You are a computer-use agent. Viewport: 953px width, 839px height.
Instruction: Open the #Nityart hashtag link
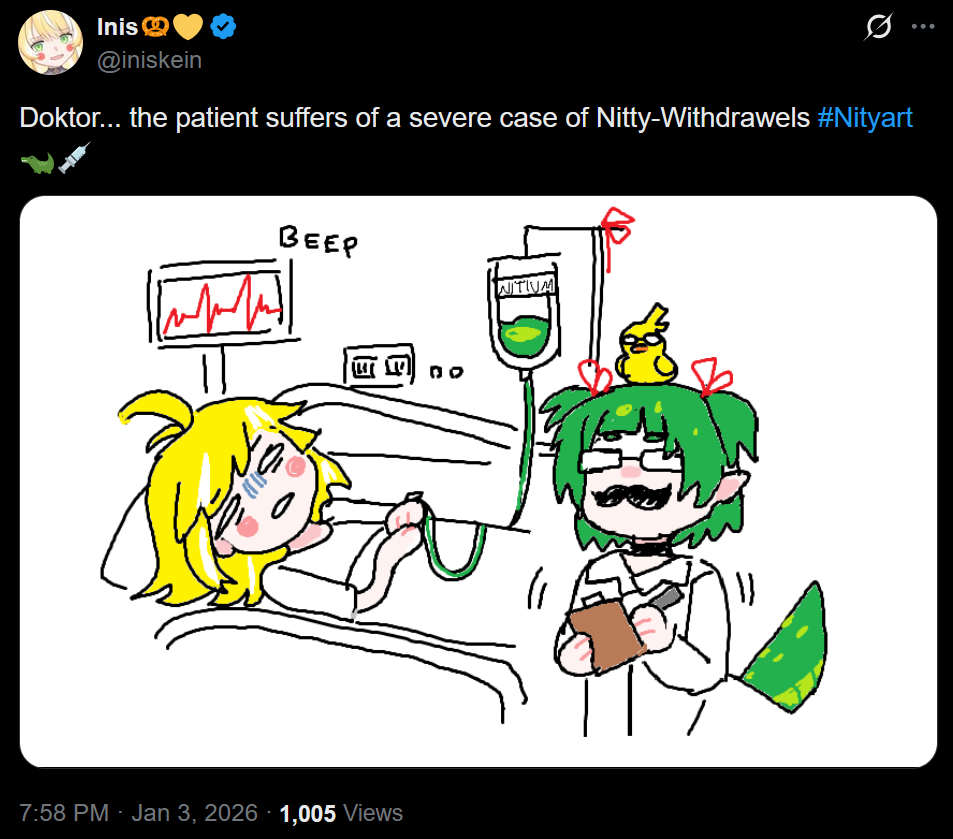865,117
